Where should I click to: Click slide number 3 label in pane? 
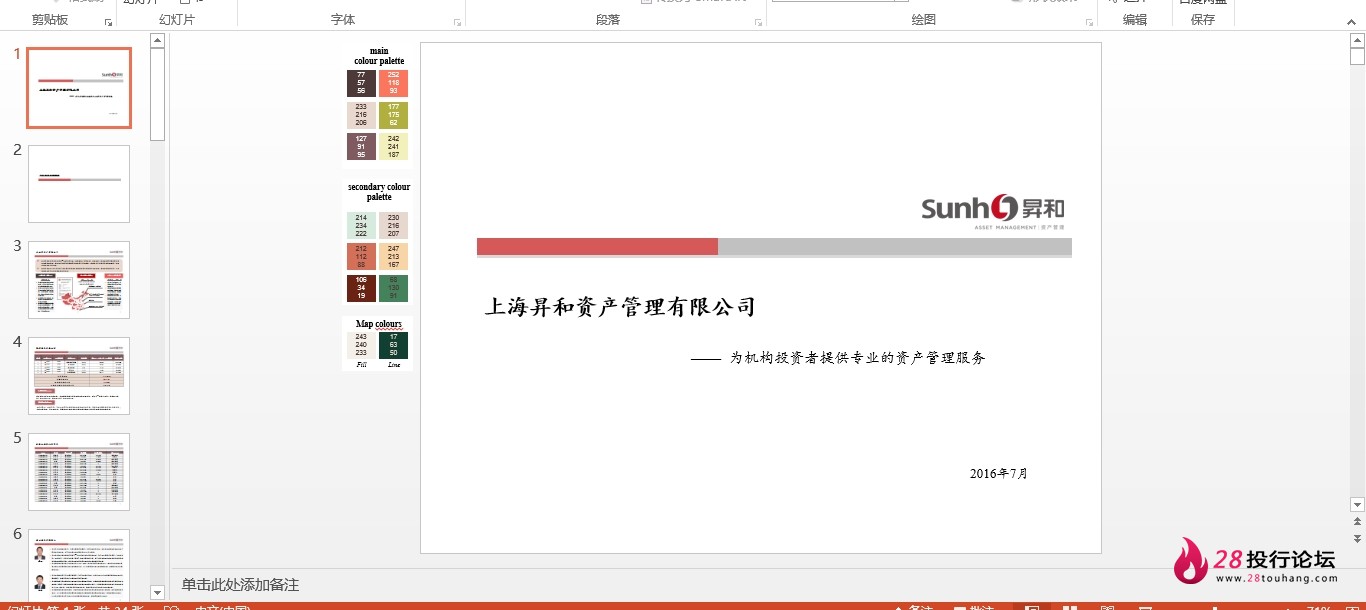coord(17,246)
